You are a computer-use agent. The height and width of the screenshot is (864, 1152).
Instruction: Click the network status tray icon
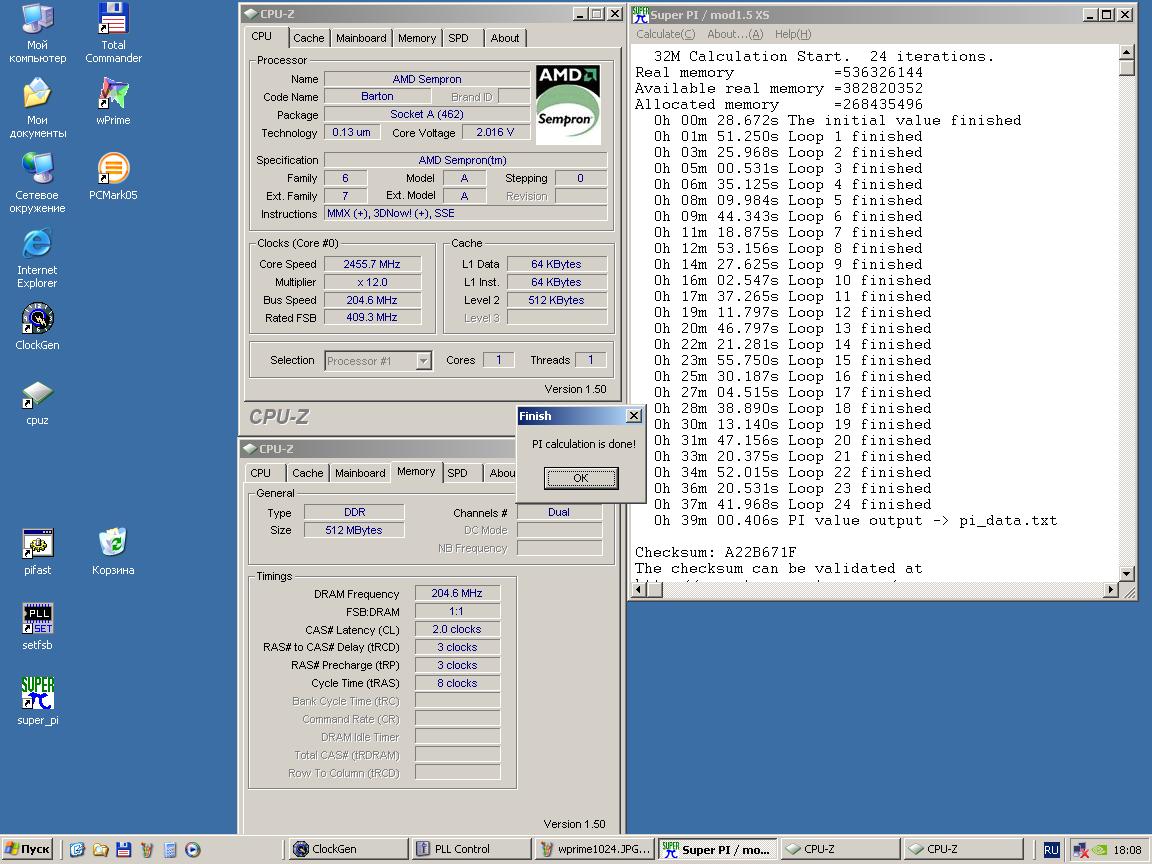coord(1080,850)
